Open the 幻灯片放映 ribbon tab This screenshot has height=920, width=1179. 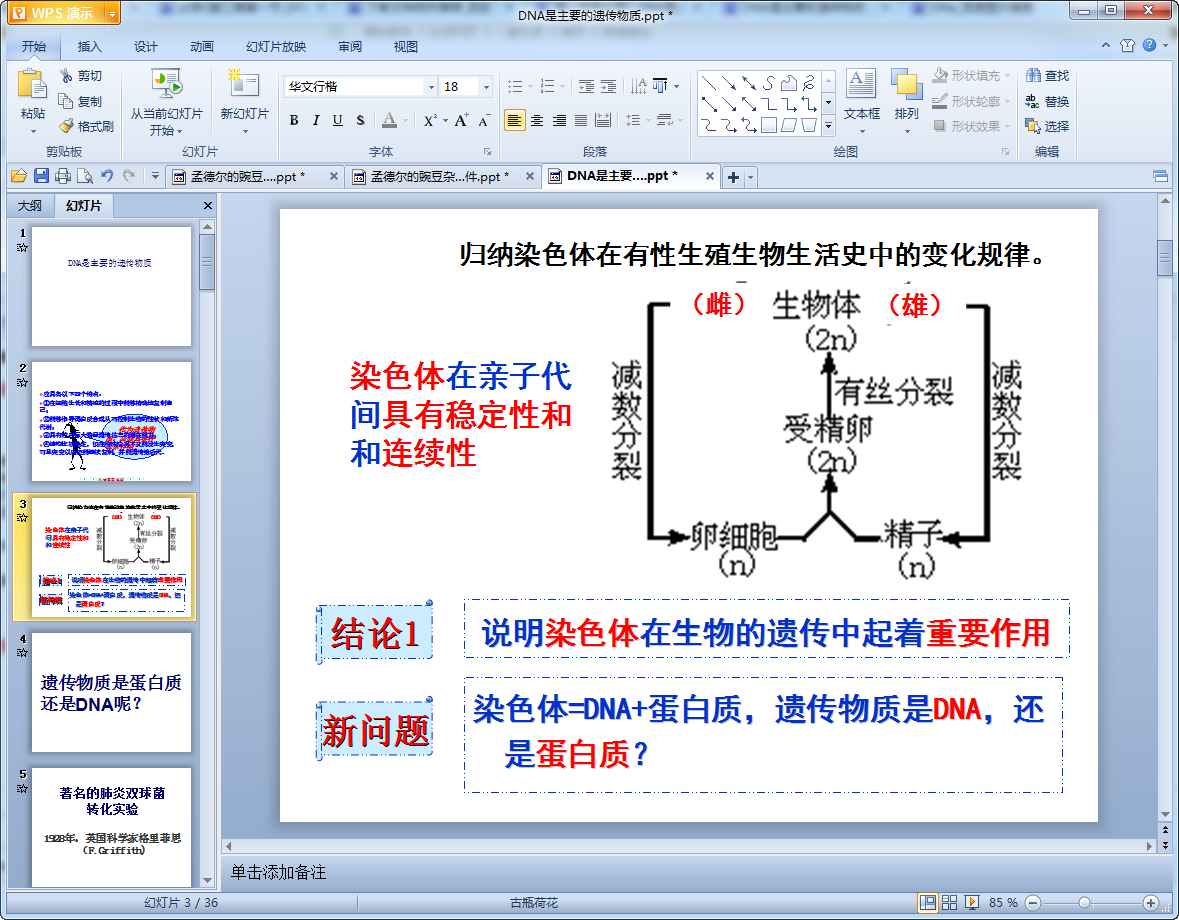tap(276, 47)
